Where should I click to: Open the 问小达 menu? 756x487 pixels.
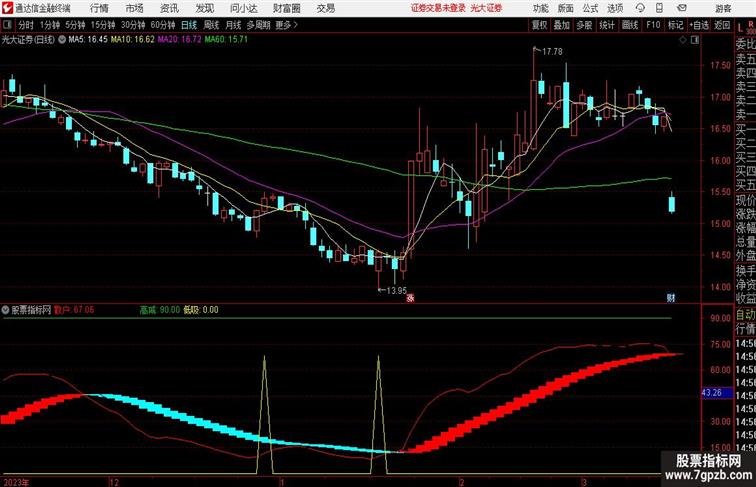[243, 8]
